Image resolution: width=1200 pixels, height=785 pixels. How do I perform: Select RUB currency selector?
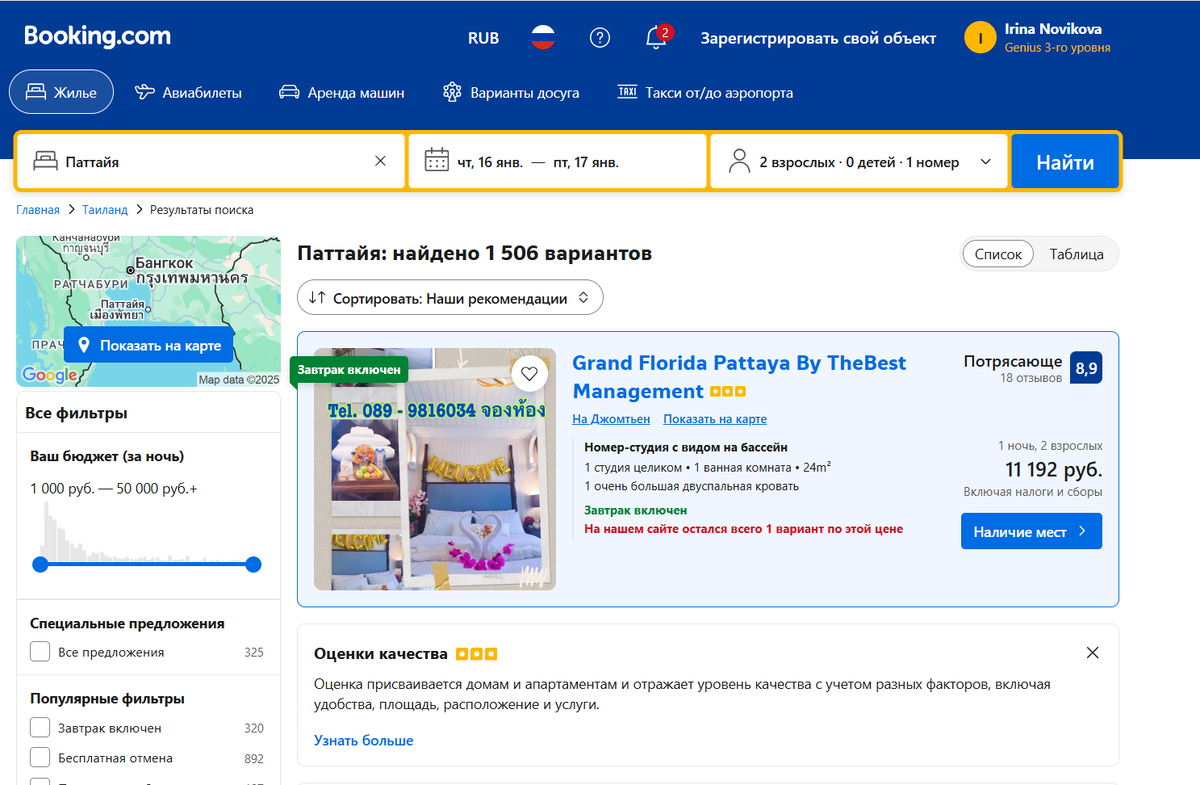coord(483,38)
